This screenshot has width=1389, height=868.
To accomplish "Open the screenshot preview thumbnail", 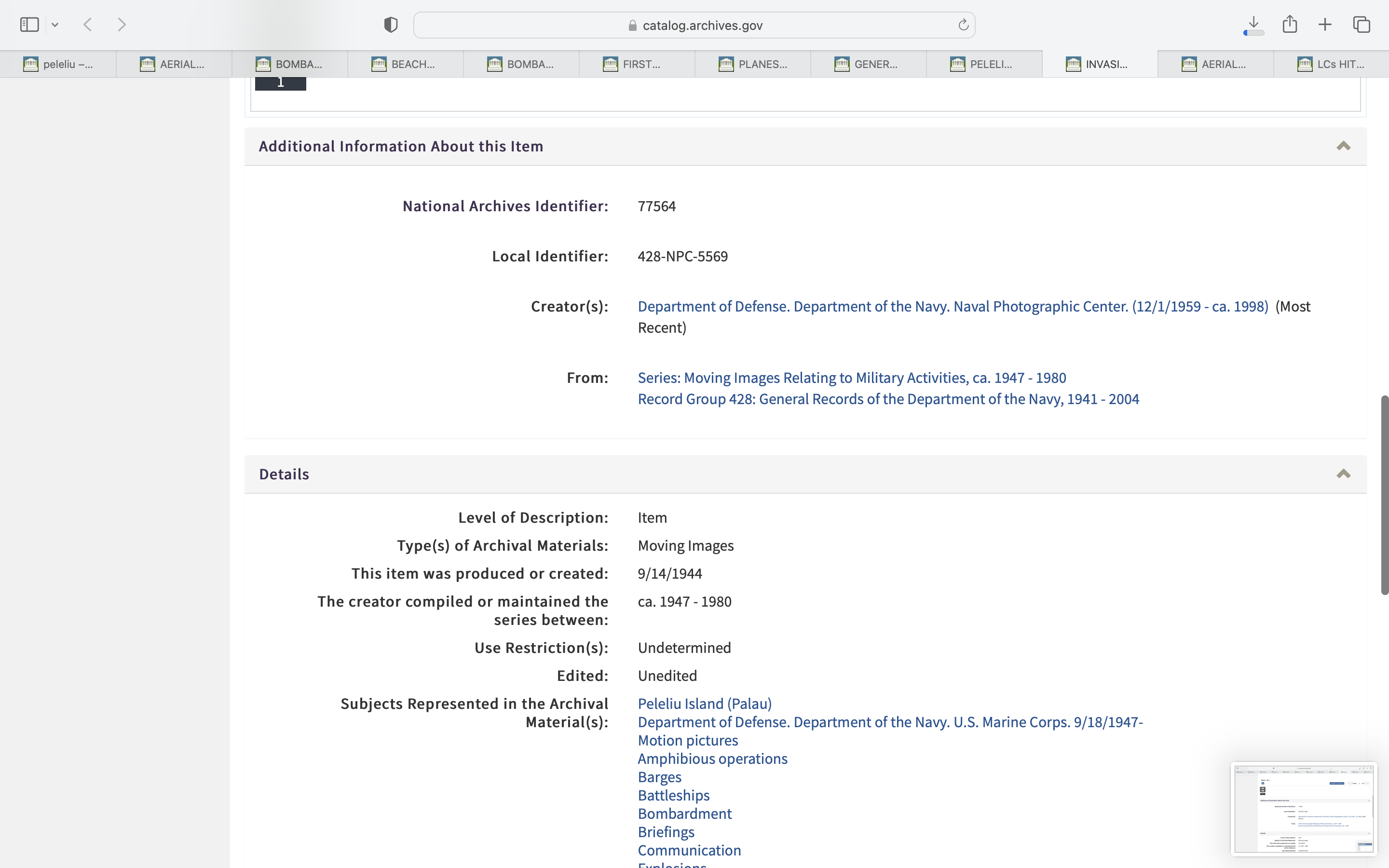I will coord(1304,808).
